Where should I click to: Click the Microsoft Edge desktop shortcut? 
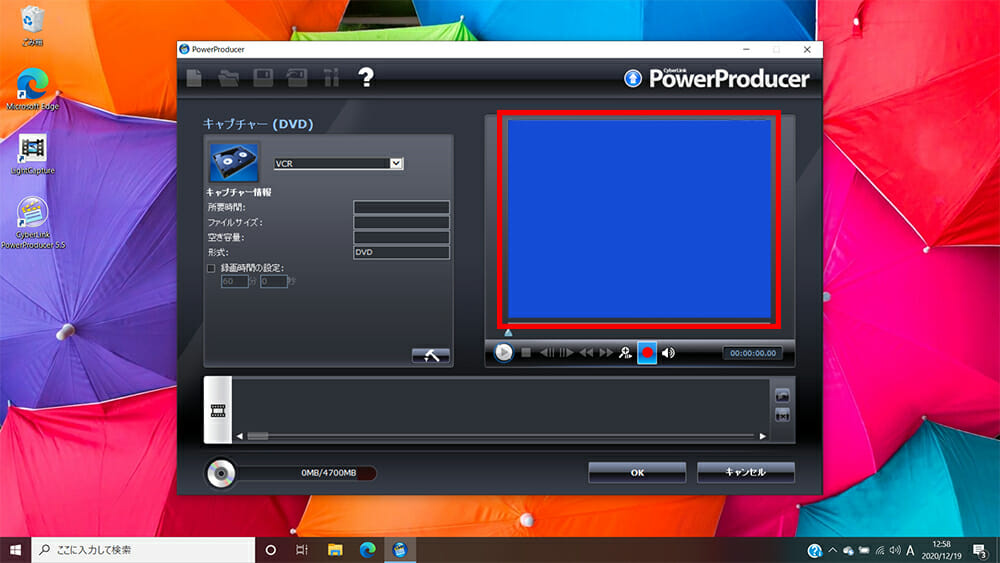point(33,89)
